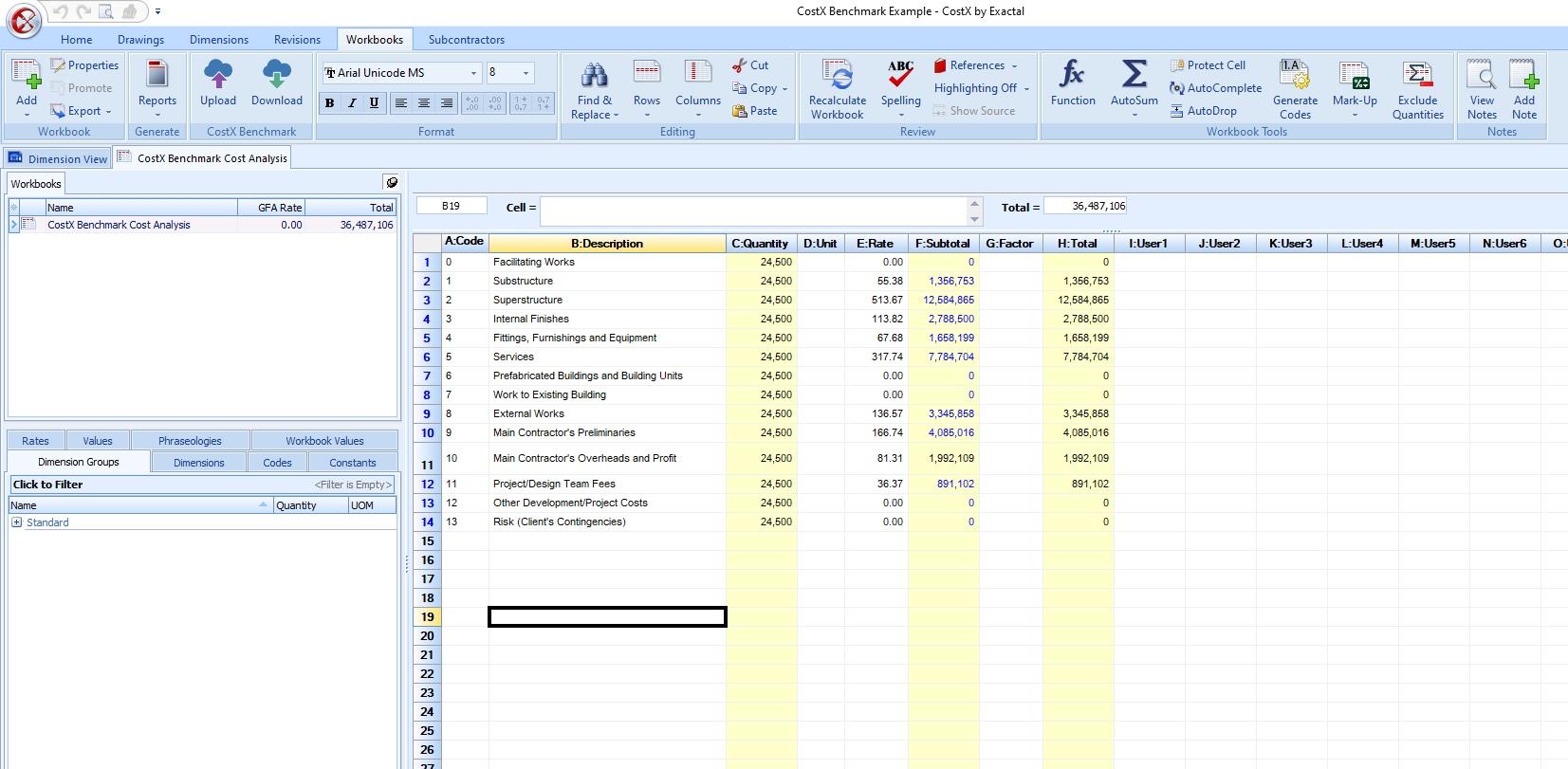This screenshot has height=769, width=1568.
Task: Open the Rows menu
Action: pos(647,89)
